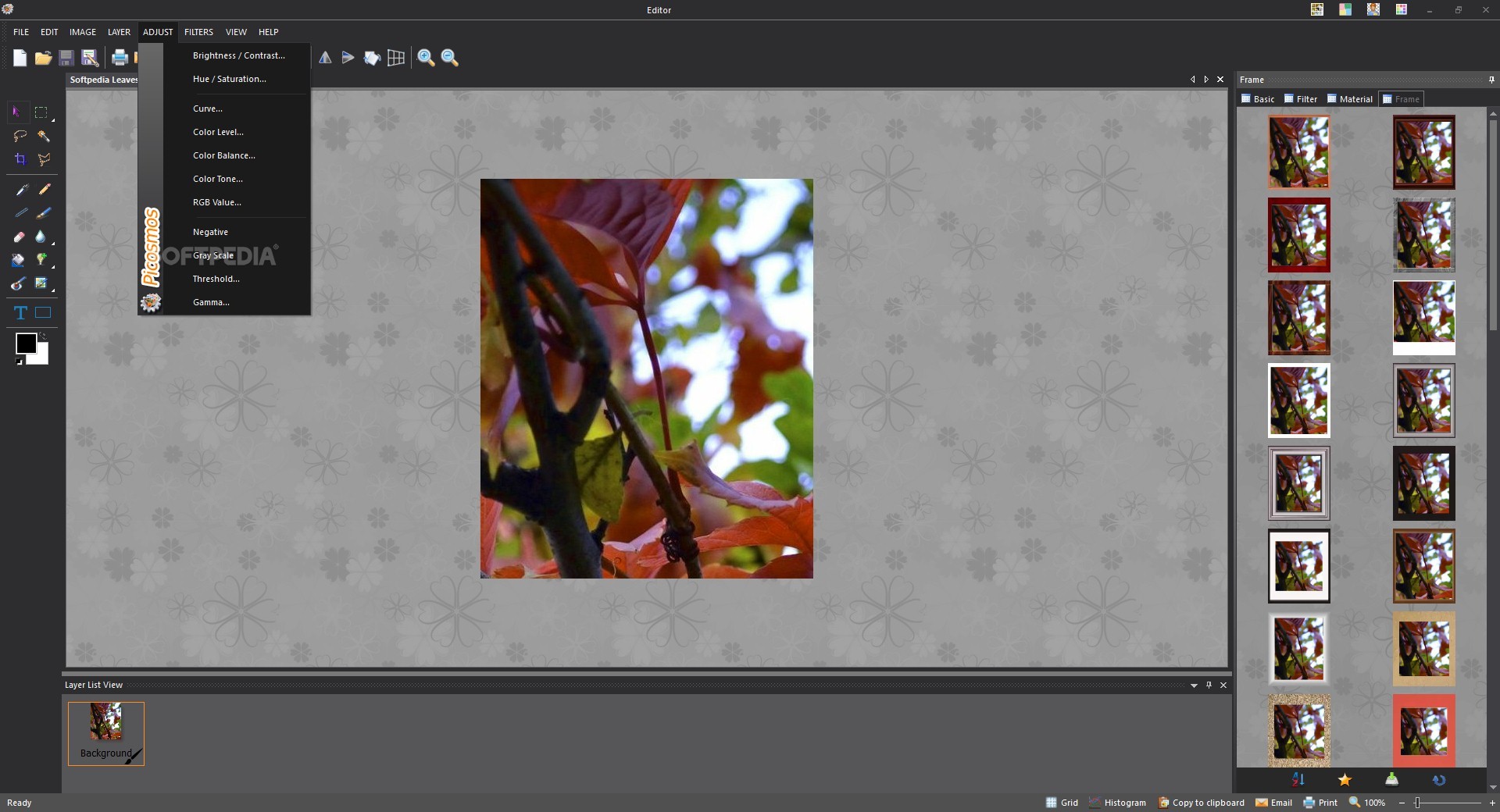Image resolution: width=1500 pixels, height=812 pixels.
Task: Create a new image with the New icon
Action: [x=20, y=57]
